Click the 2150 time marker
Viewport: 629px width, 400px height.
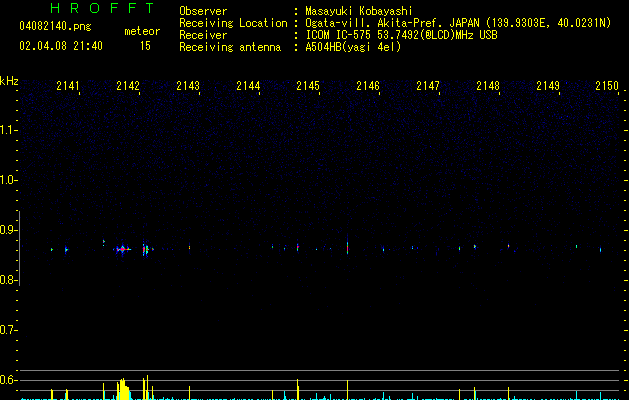[607, 85]
